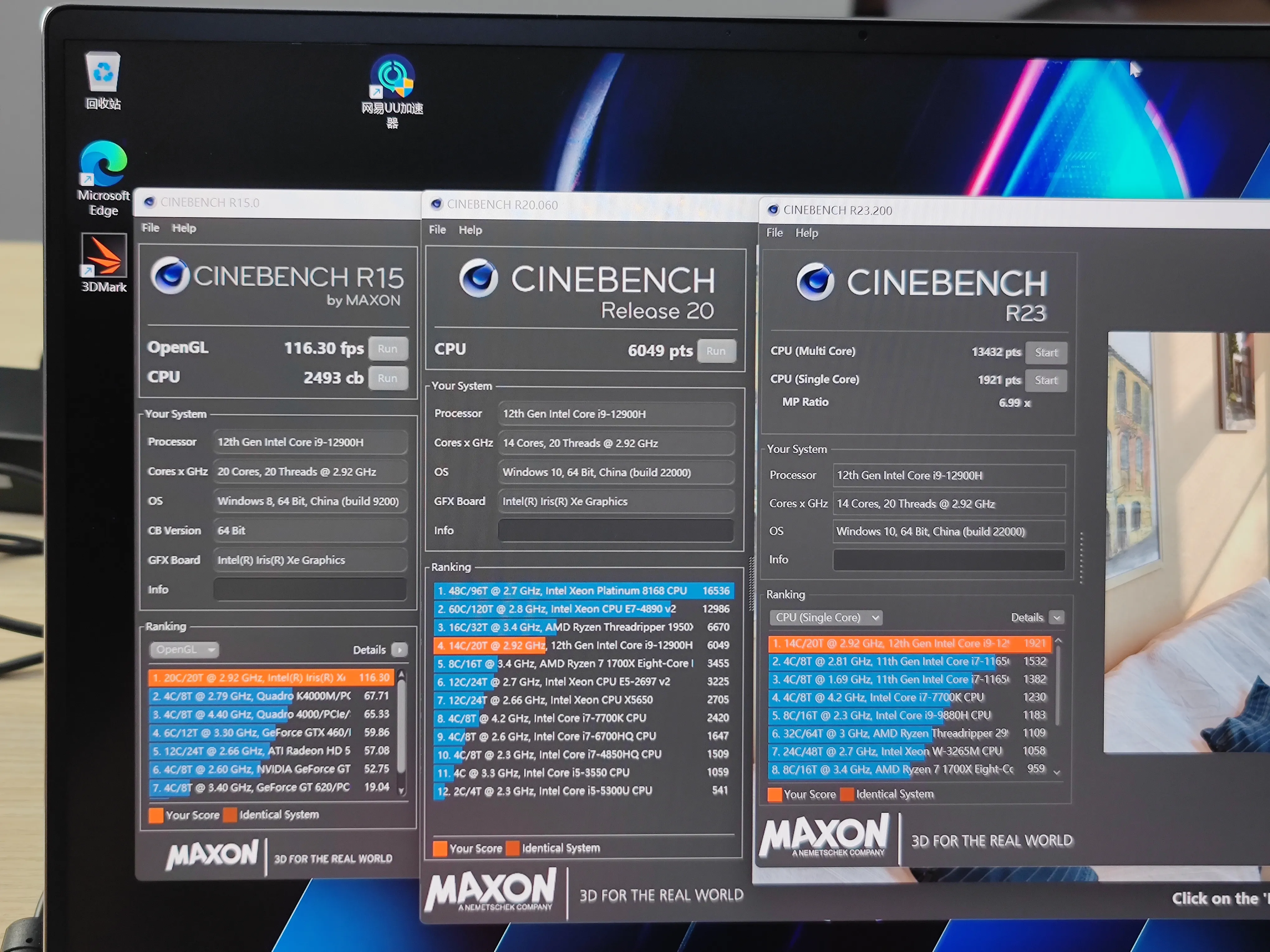Start the CPU Multi Core test
The width and height of the screenshot is (1270, 952).
coord(1046,352)
